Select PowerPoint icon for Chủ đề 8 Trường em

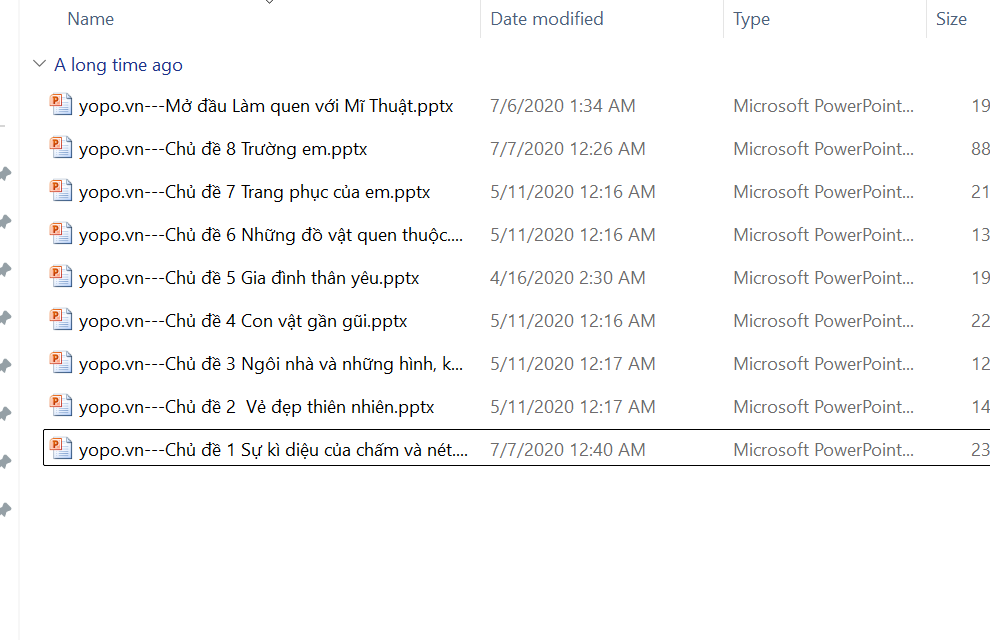[x=62, y=148]
